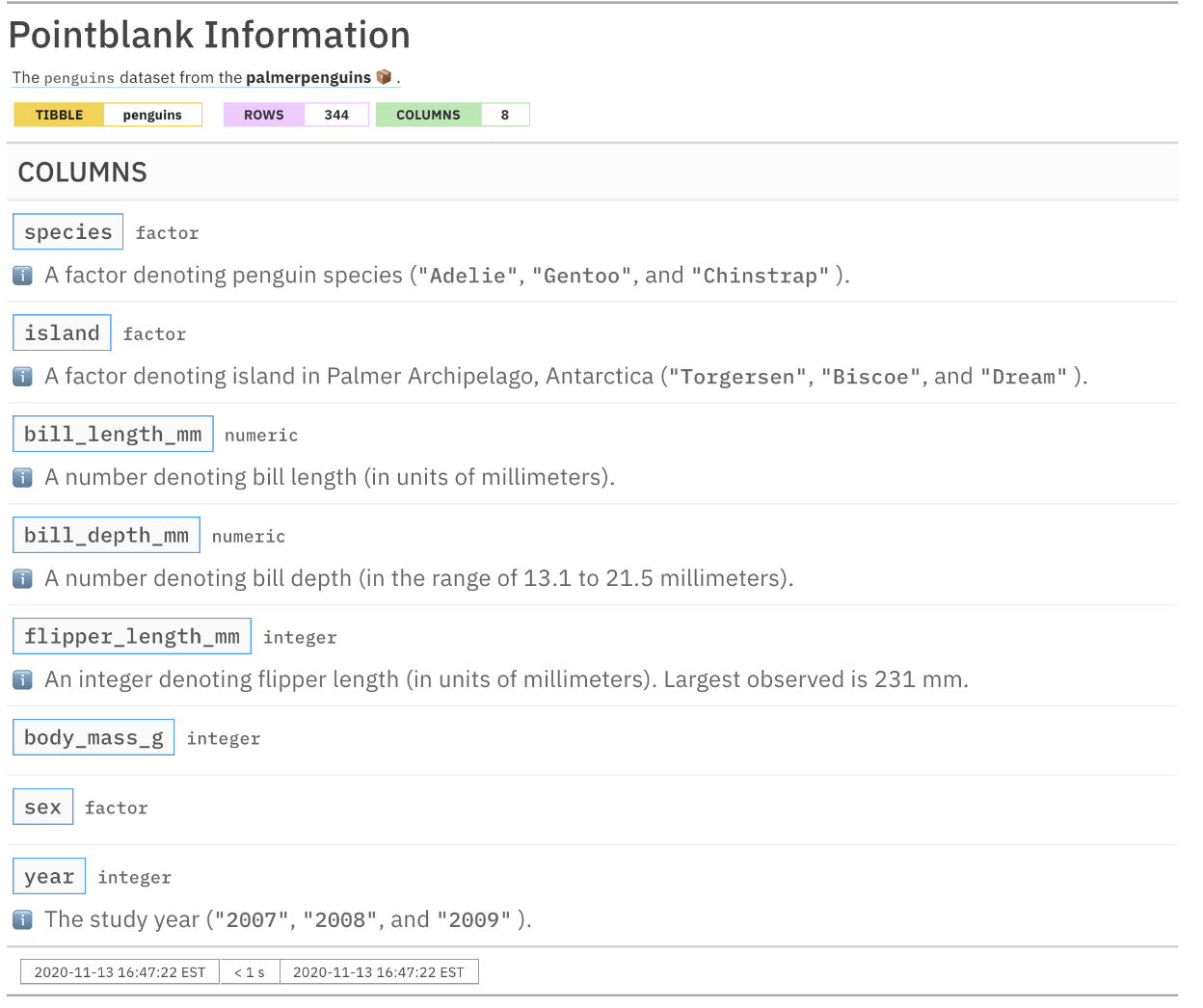1203x1008 pixels.
Task: Click the info icon beside flipper length description
Action: 22,680
